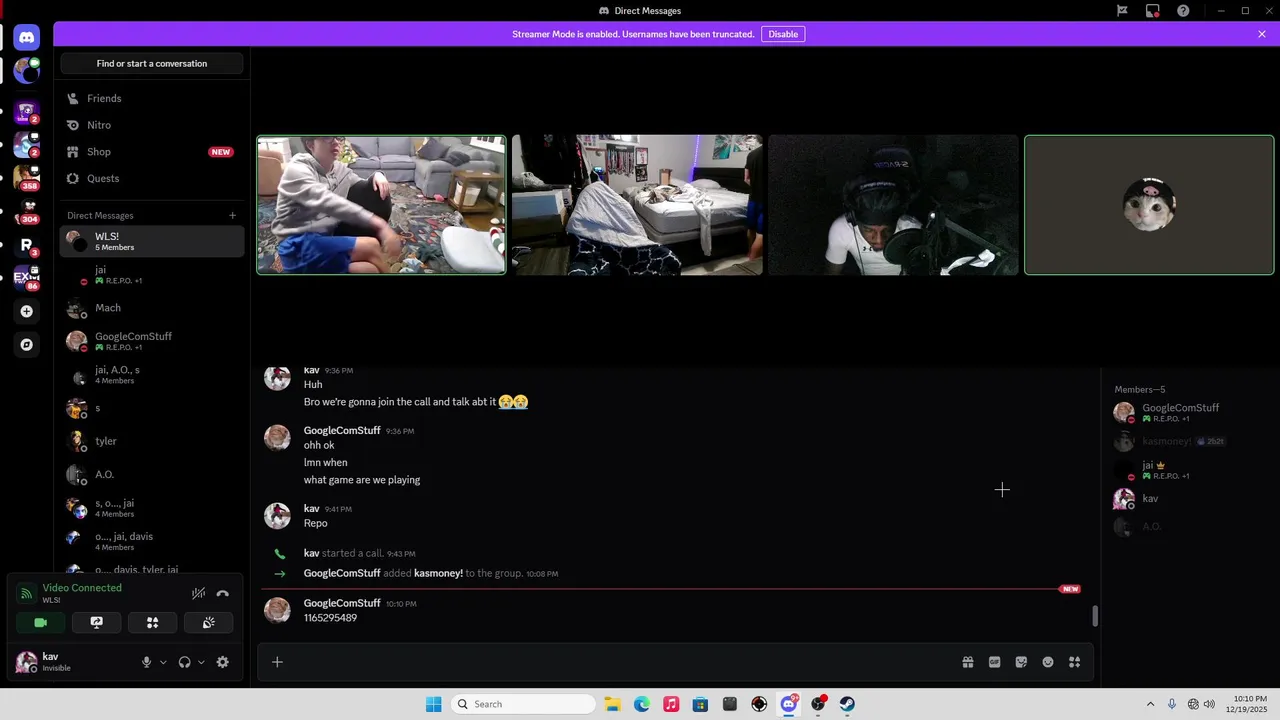Screen dimensions: 1280x720
Task: Open the volume control in system tray
Action: pos(1210,704)
